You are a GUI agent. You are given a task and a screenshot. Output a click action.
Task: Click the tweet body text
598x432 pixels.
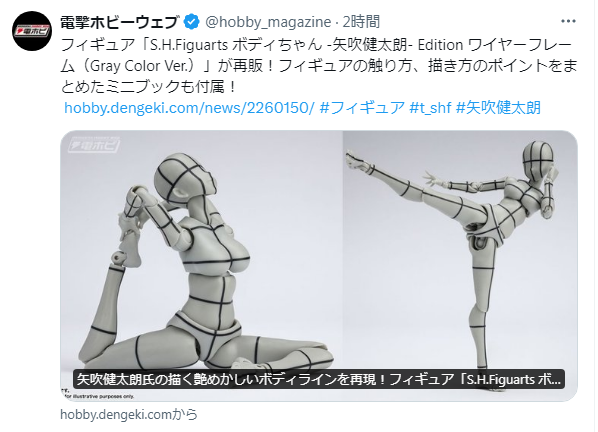318,66
